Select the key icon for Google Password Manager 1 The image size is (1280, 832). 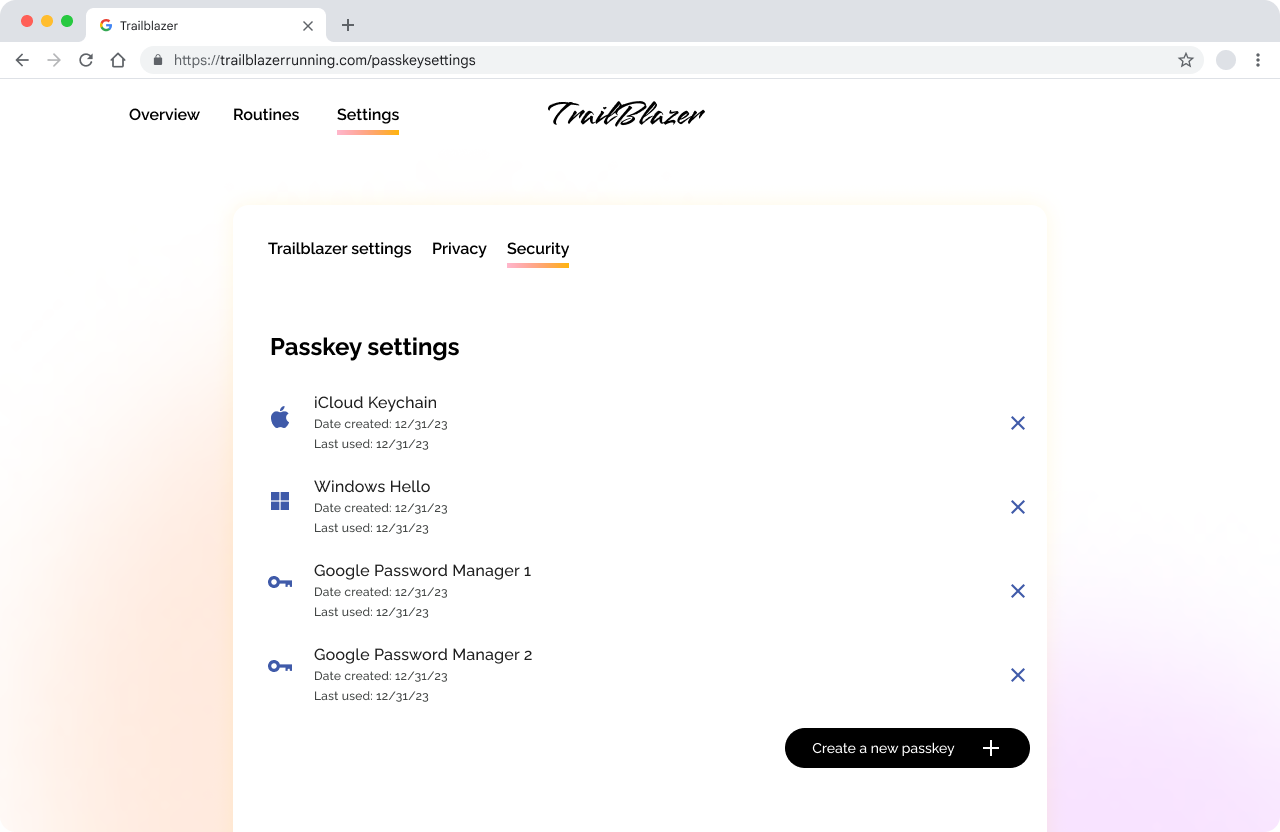[280, 582]
